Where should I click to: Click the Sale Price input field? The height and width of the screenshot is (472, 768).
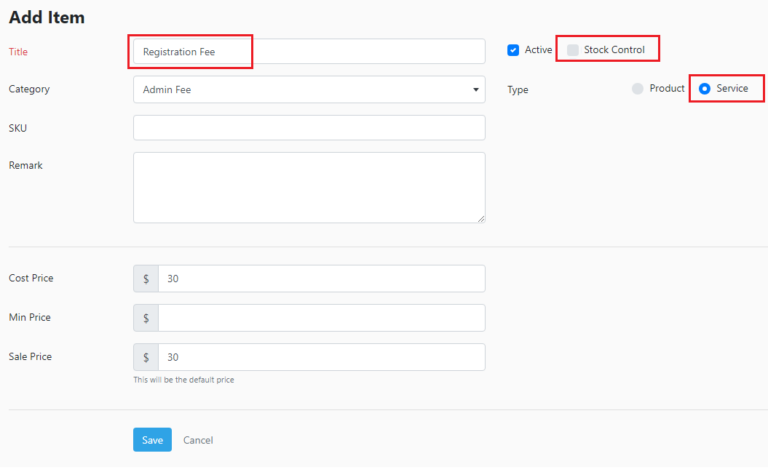322,357
